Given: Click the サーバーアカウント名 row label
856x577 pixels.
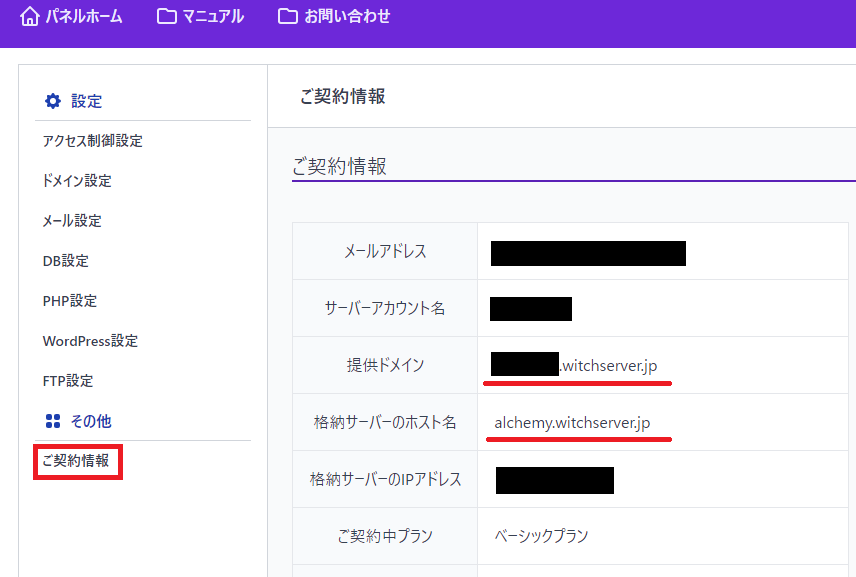Looking at the screenshot, I should pos(385,308).
